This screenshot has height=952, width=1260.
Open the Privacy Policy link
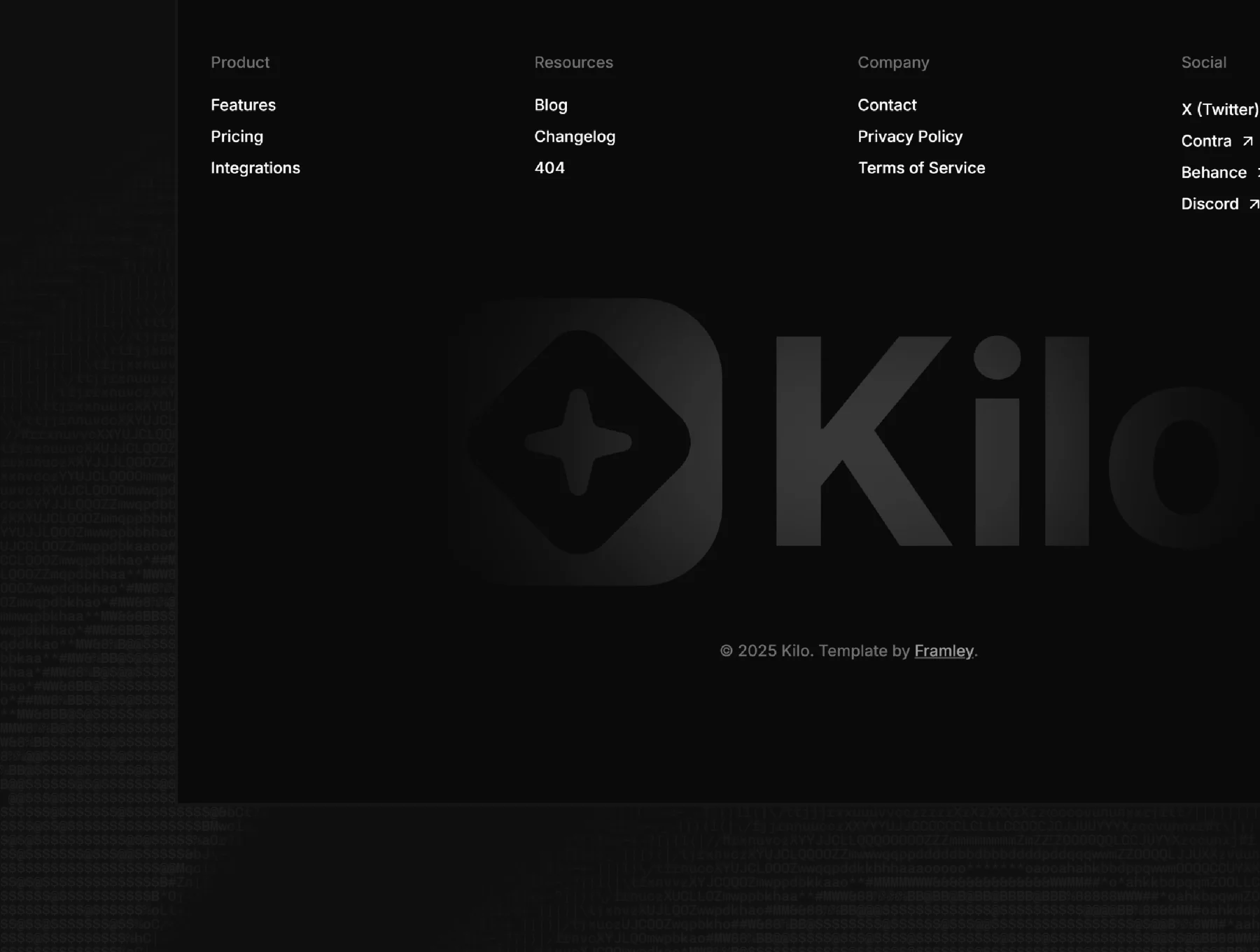910,136
